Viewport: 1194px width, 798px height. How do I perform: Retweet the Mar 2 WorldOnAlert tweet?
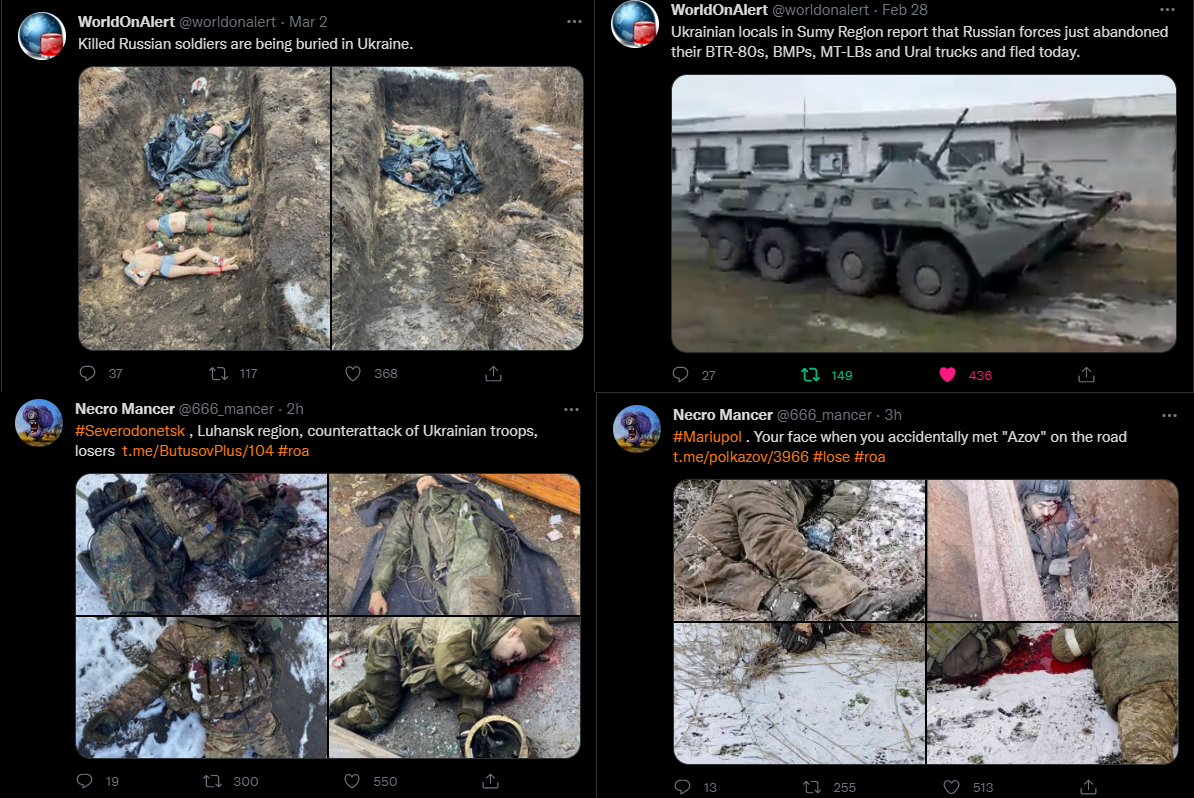click(219, 373)
